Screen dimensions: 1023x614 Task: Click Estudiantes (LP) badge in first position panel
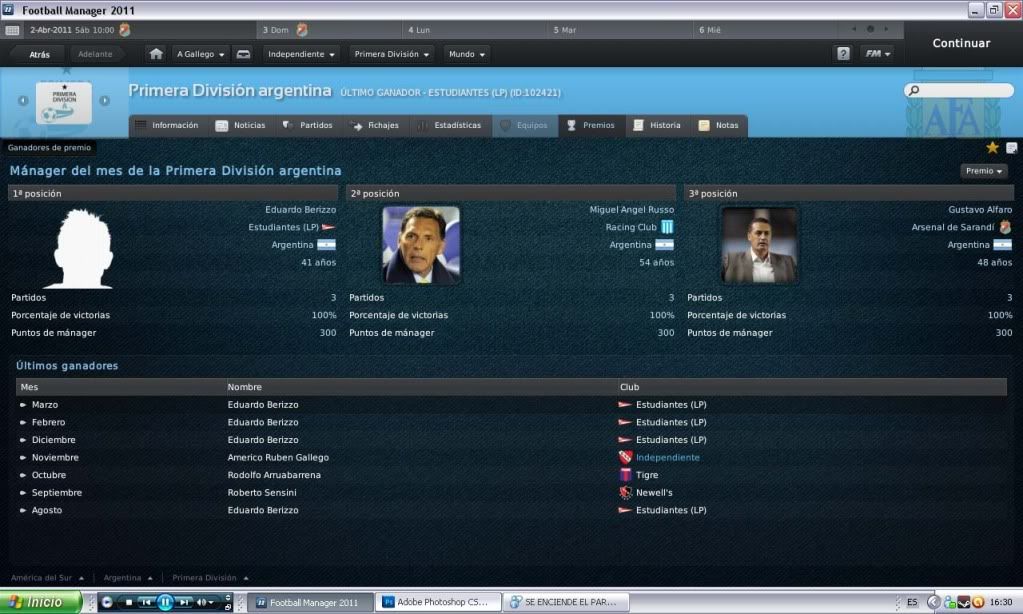pyautogui.click(x=328, y=227)
